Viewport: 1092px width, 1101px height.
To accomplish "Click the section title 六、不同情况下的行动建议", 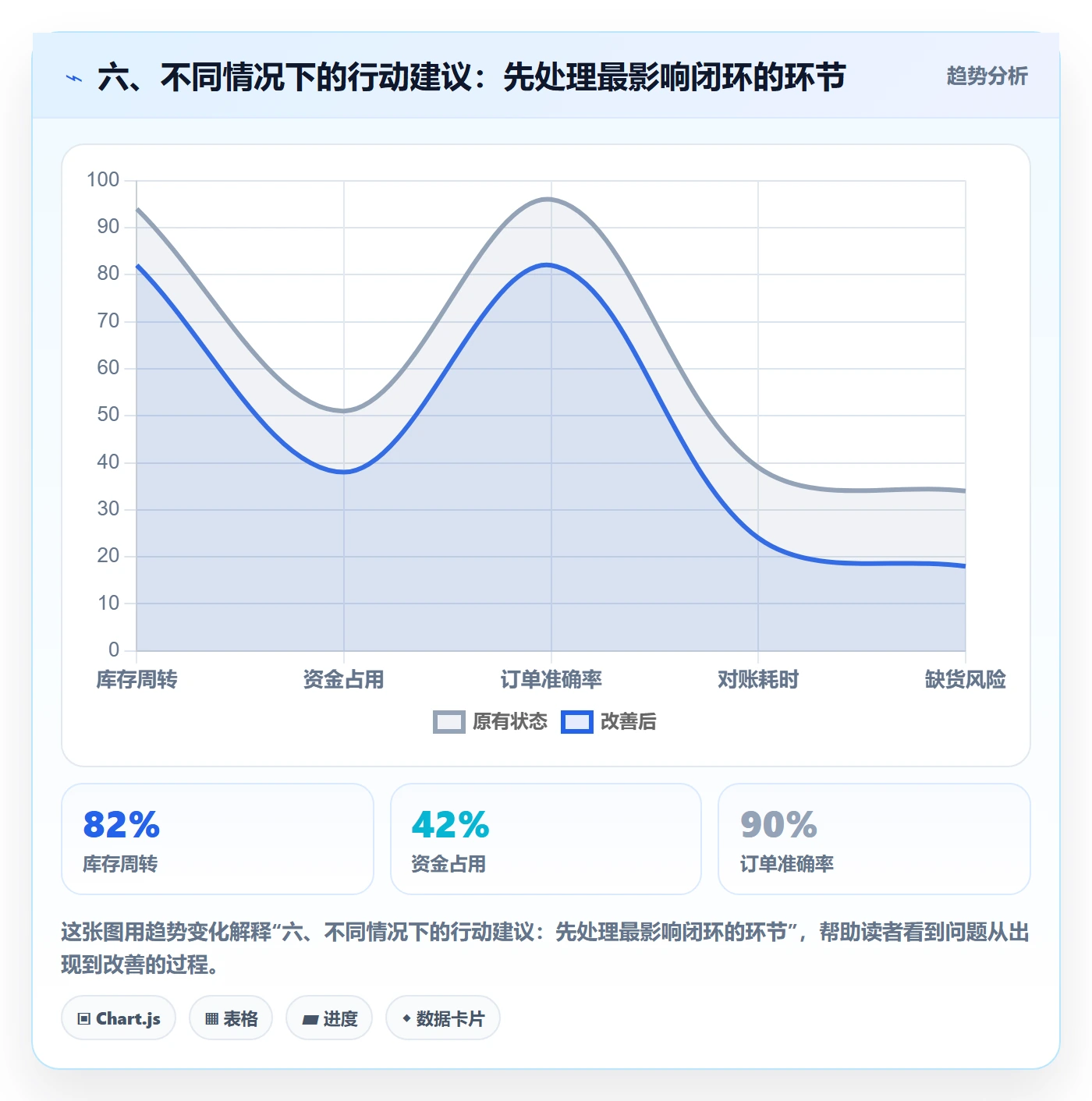I will point(472,77).
